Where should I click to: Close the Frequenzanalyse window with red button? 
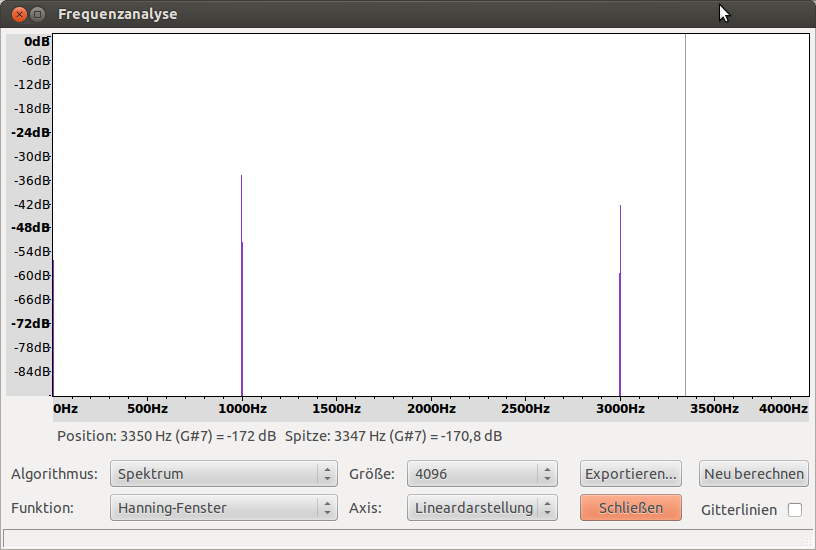(19, 14)
